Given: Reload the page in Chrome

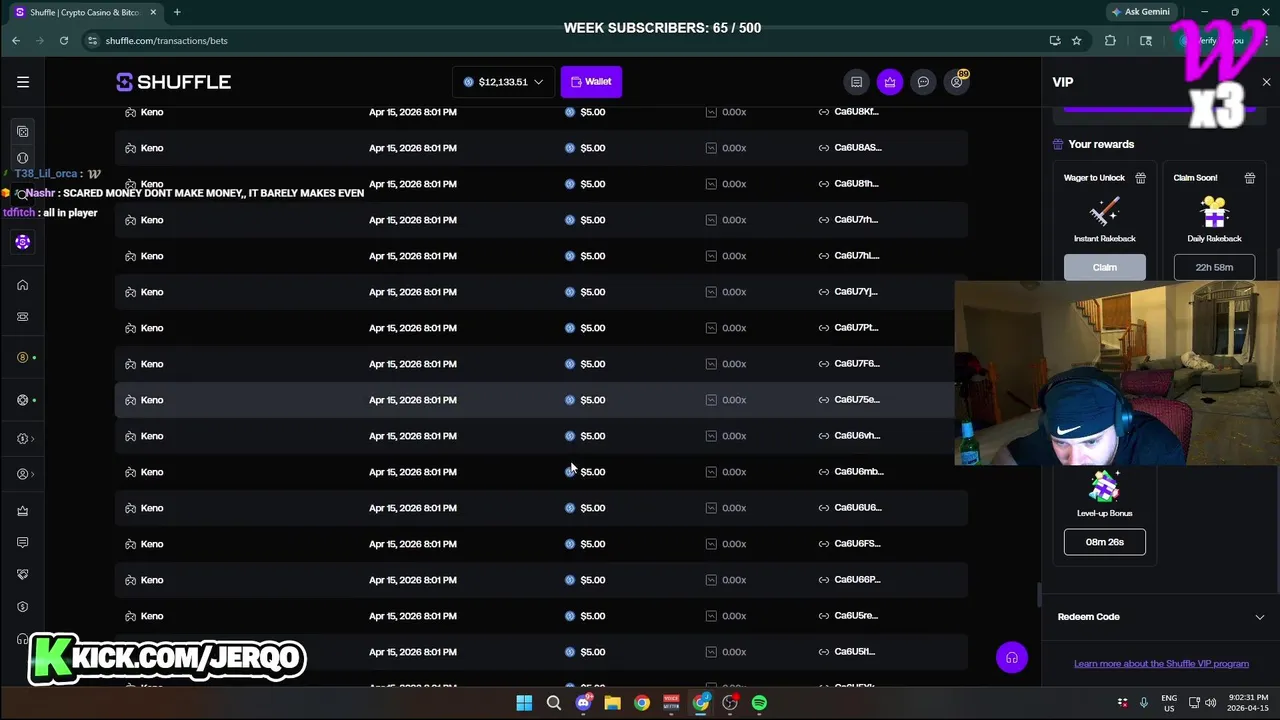Looking at the screenshot, I should coord(64,41).
